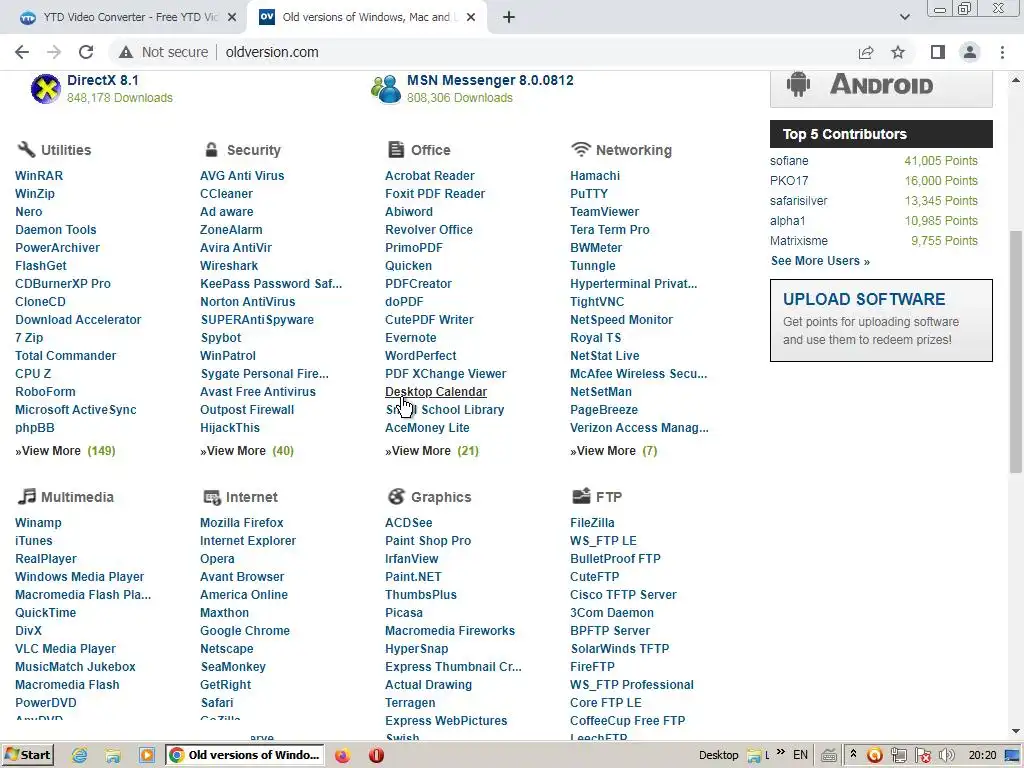Open the Mozilla Firefox link
Viewport: 1024px width, 768px height.
[242, 522]
